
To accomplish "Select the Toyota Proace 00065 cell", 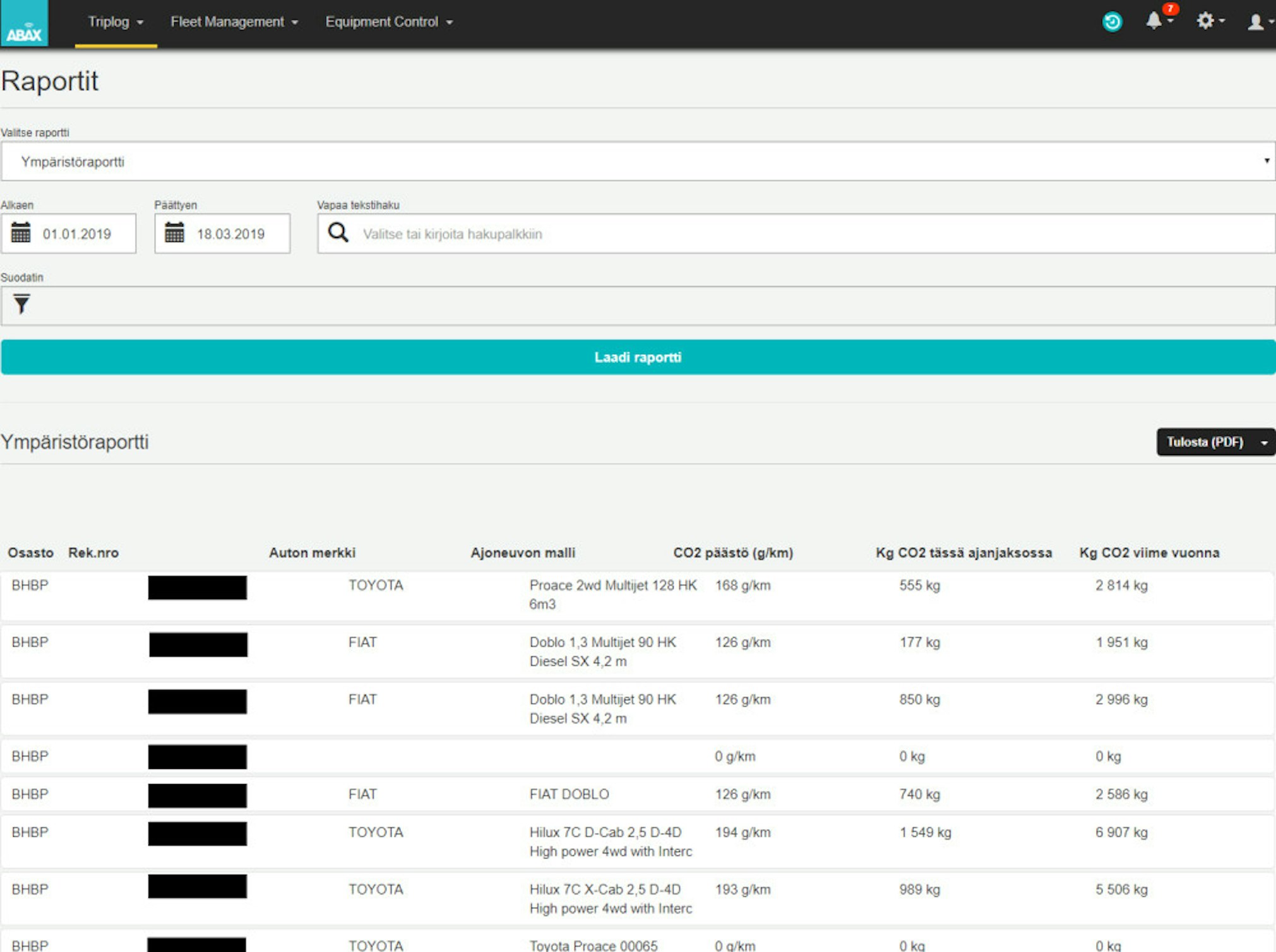I will coord(593,945).
